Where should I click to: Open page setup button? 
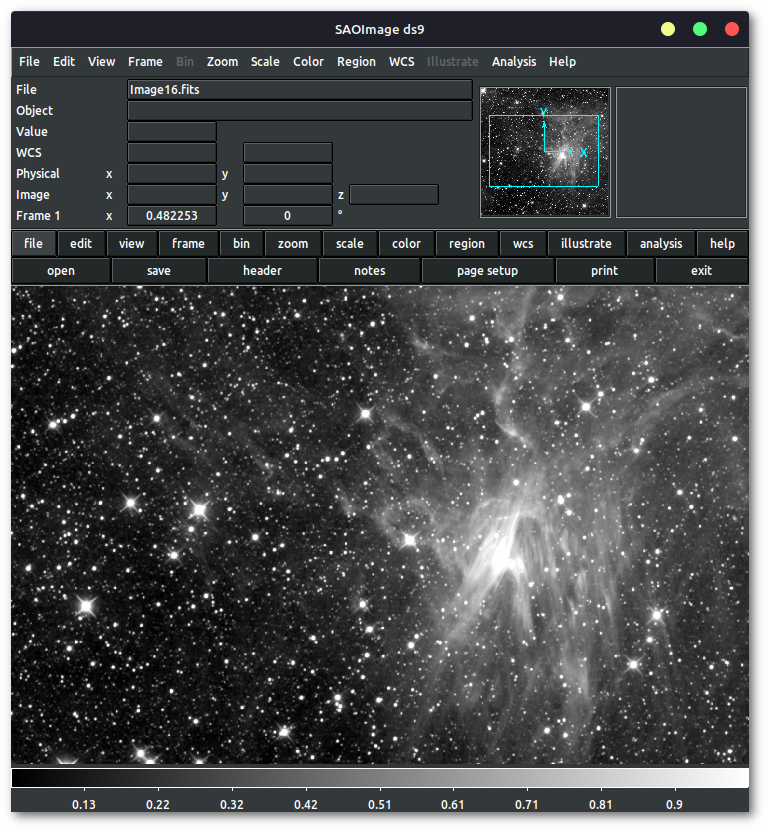[488, 271]
